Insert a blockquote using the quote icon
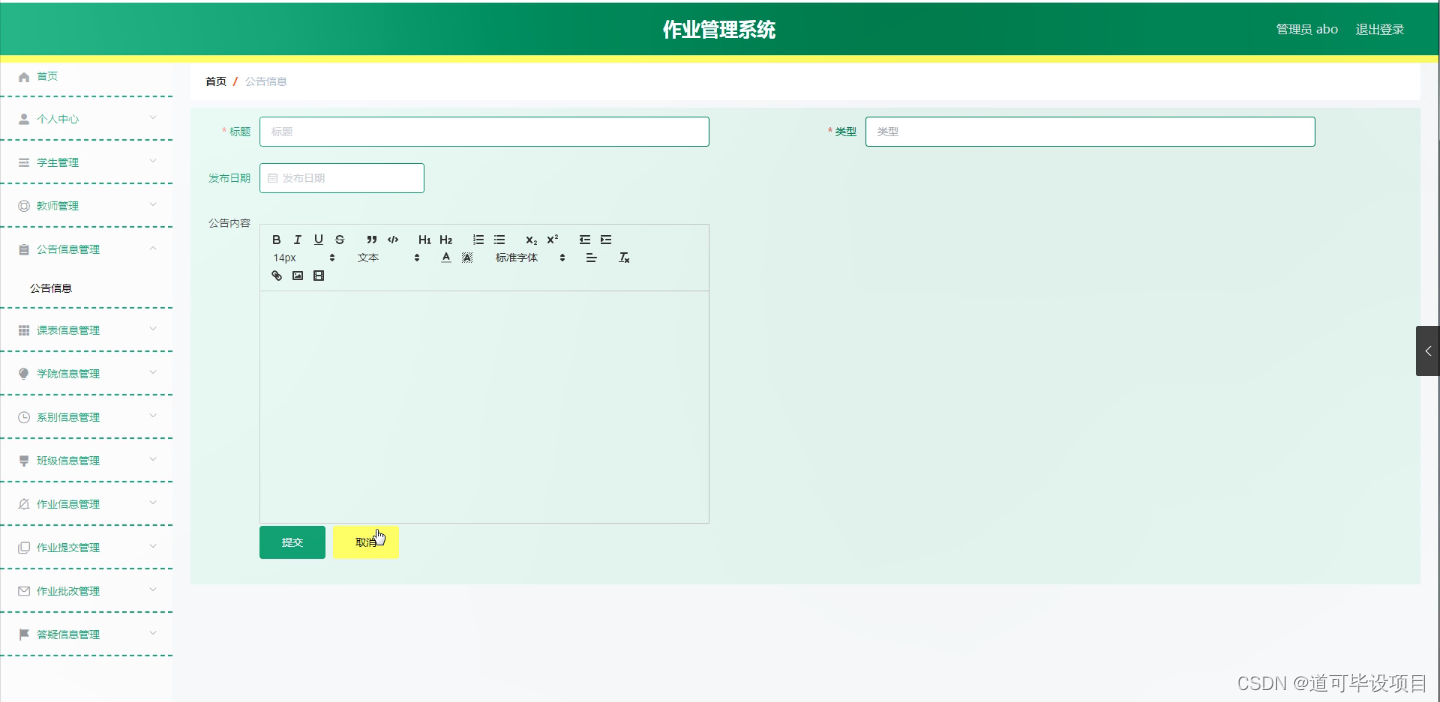The height and width of the screenshot is (702, 1440). click(x=371, y=239)
